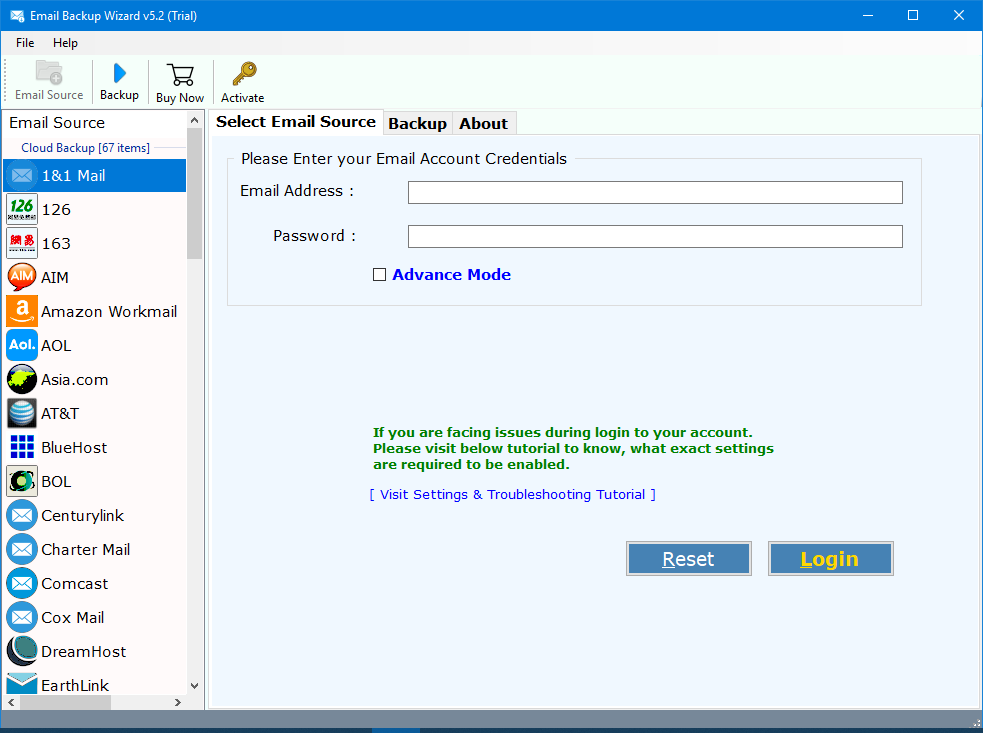Click the horizontal scrollbar thumb under source list
Image resolution: width=983 pixels, height=733 pixels.
[65, 702]
